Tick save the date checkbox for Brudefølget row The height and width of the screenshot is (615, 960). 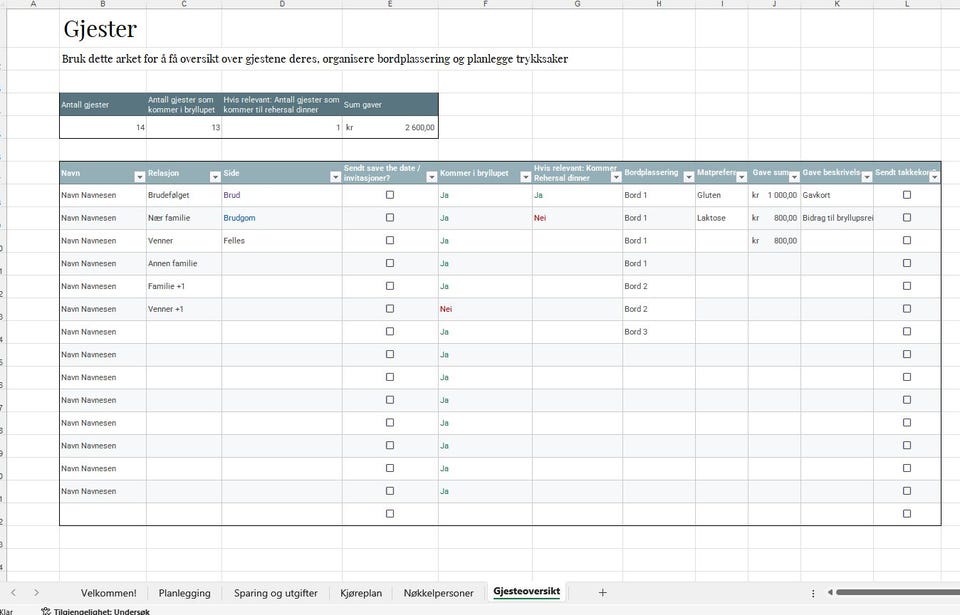pos(390,195)
